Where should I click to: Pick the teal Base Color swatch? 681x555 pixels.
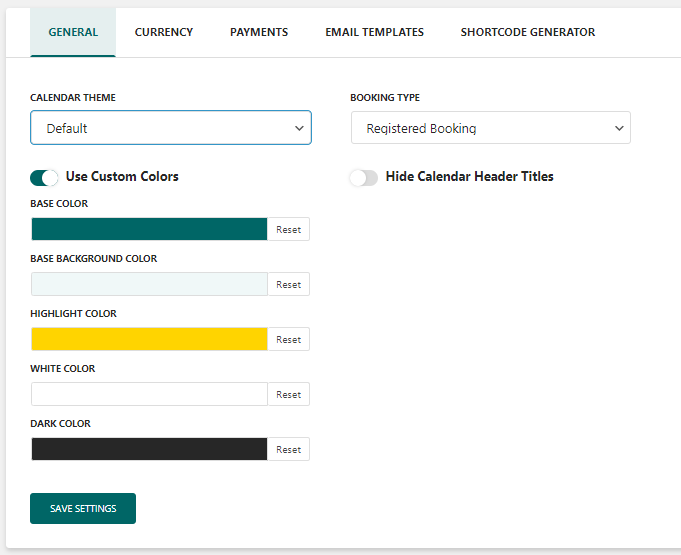point(149,229)
